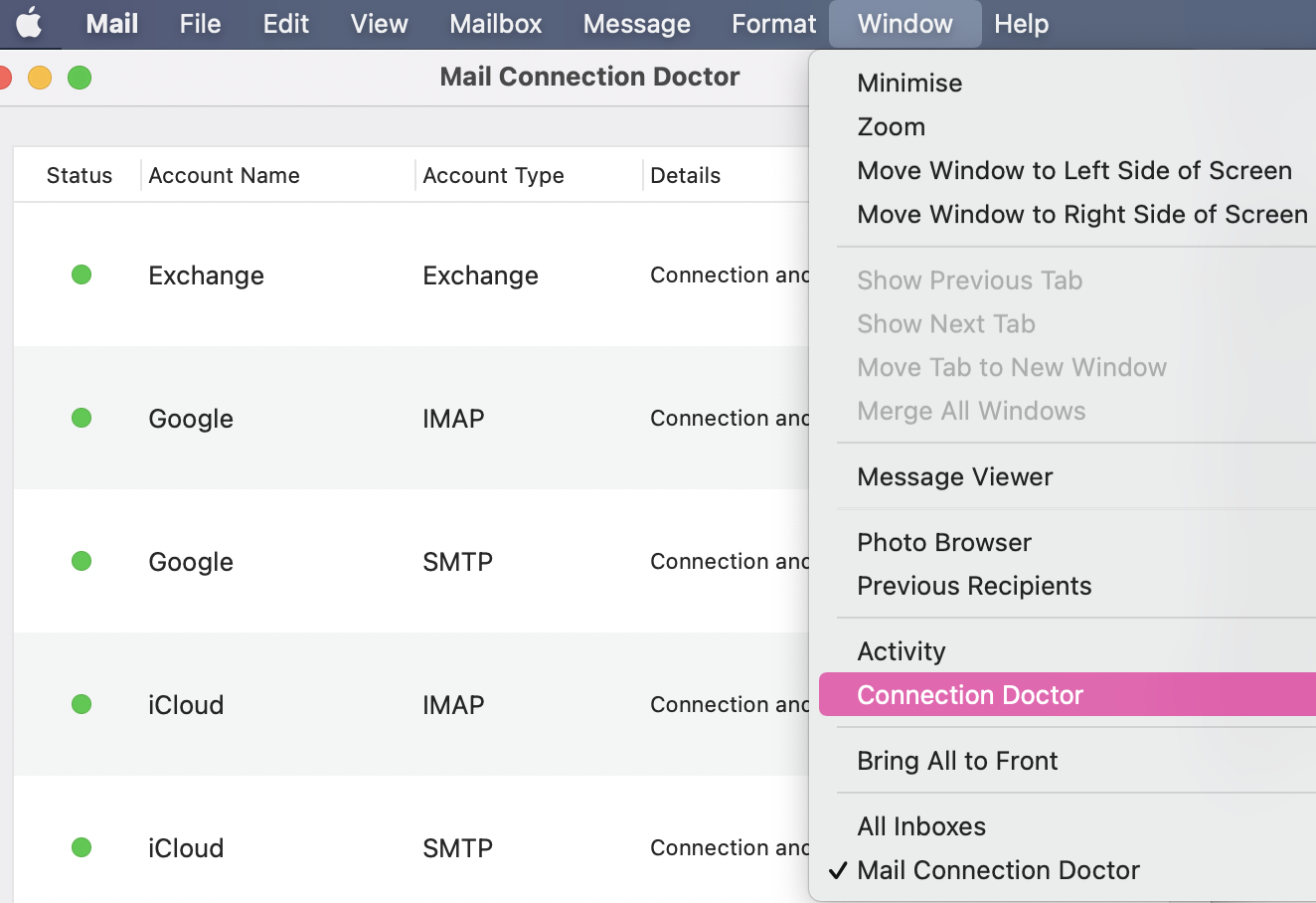The image size is (1316, 903).
Task: Choose Move Window to Left Side of Screen
Action: click(1073, 171)
